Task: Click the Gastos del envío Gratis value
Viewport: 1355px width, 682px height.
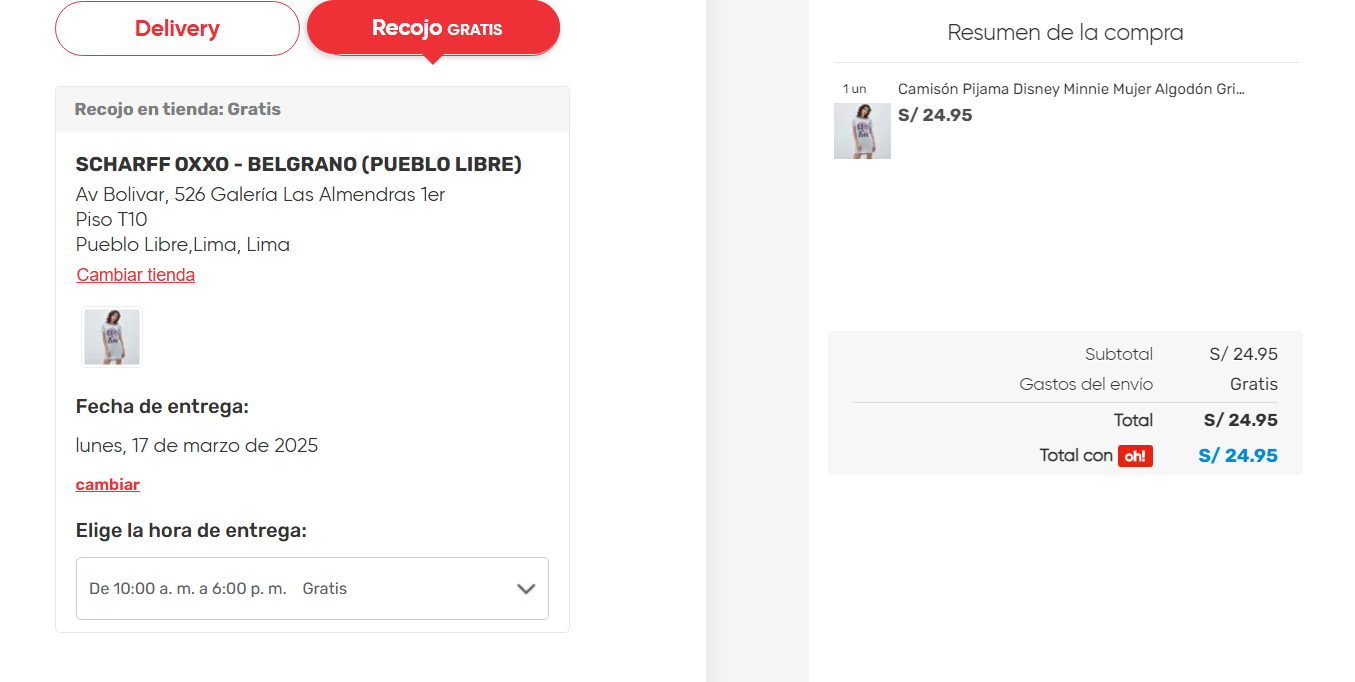Action: pyautogui.click(x=1254, y=384)
